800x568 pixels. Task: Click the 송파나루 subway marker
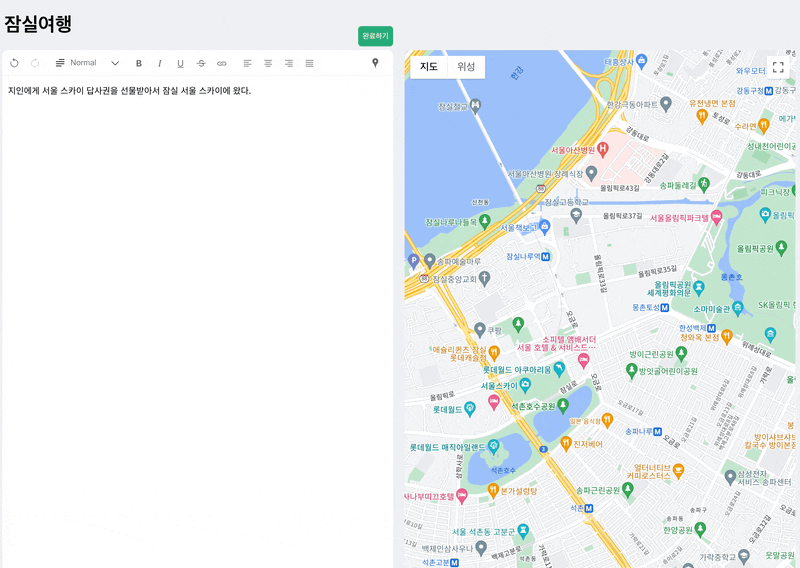(658, 432)
